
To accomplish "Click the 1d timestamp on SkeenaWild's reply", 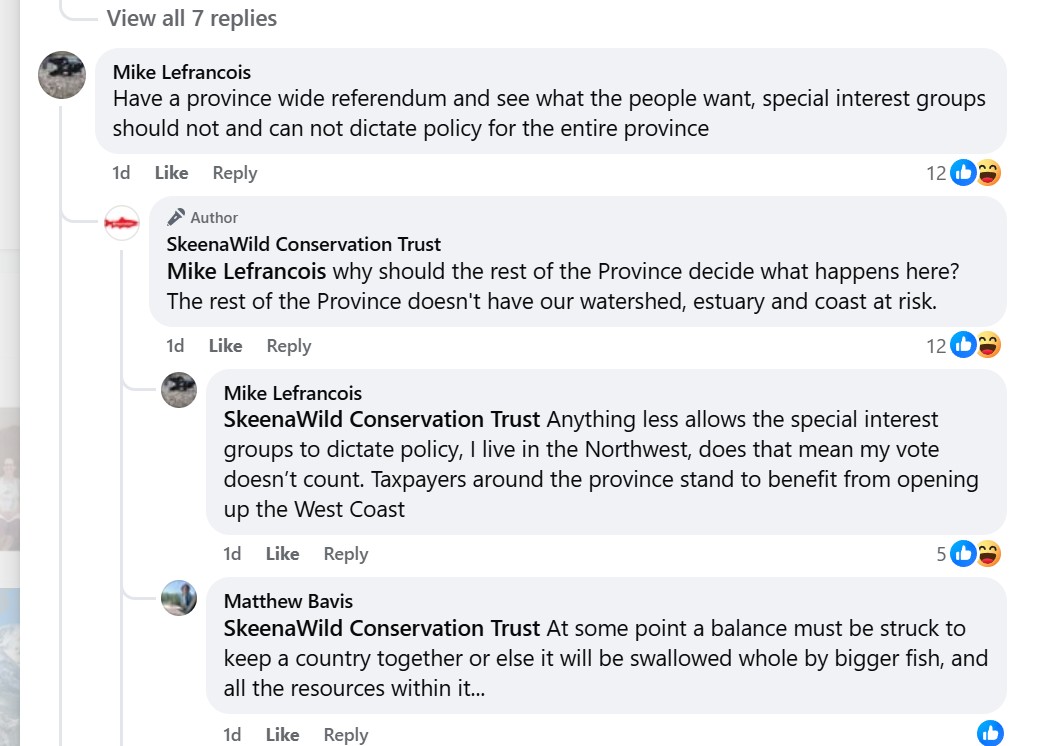I will click(x=175, y=346).
